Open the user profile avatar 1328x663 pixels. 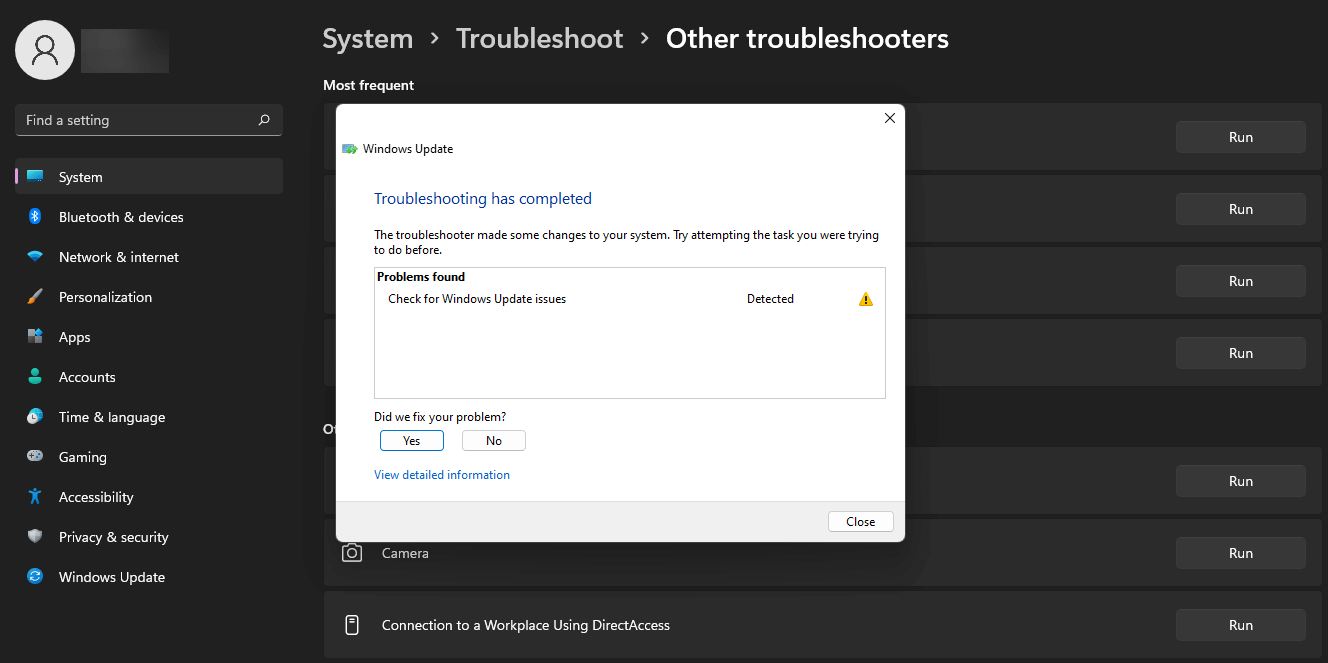45,50
